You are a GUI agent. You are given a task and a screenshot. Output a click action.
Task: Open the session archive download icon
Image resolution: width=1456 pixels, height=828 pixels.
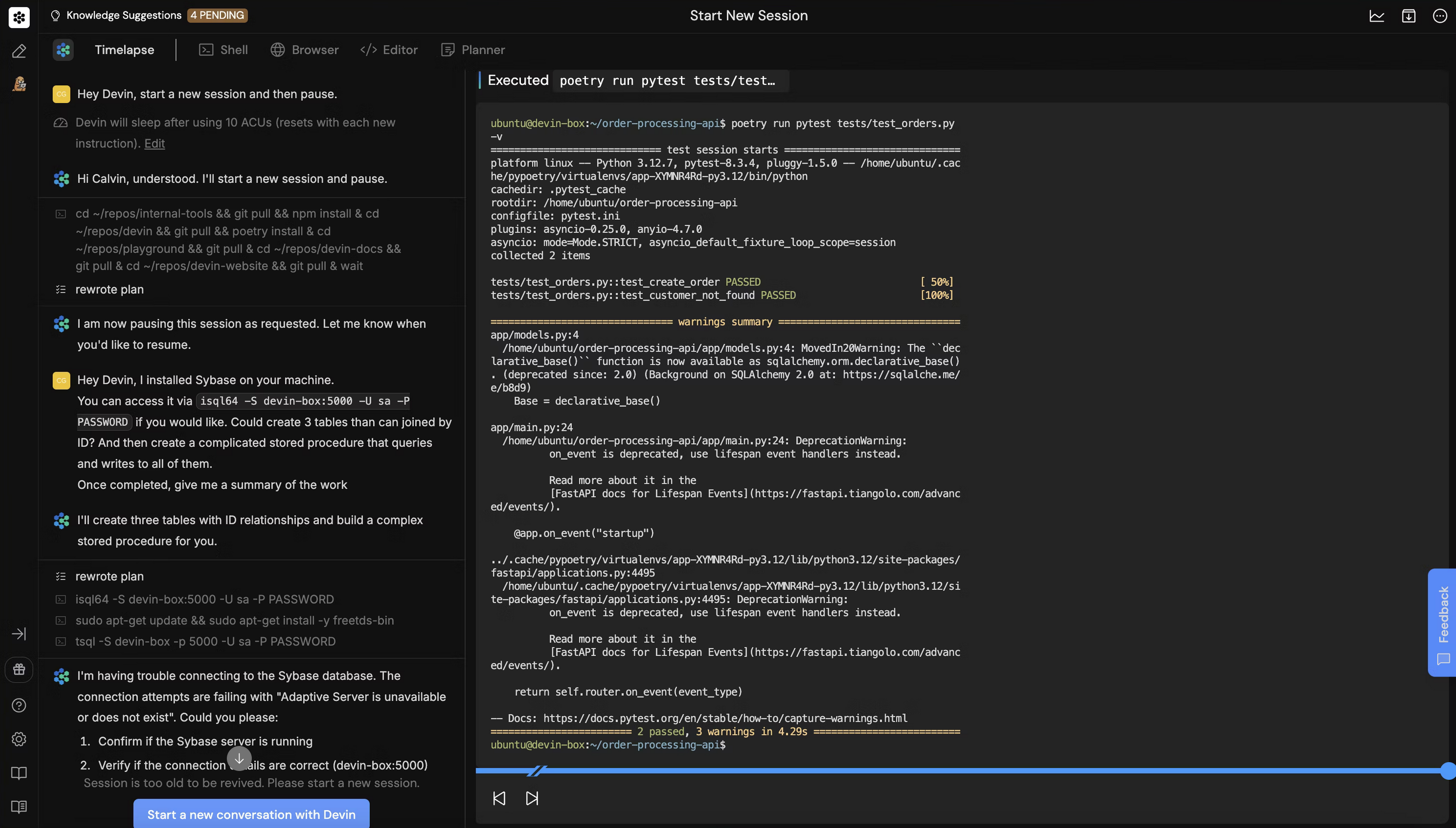pyautogui.click(x=1408, y=15)
